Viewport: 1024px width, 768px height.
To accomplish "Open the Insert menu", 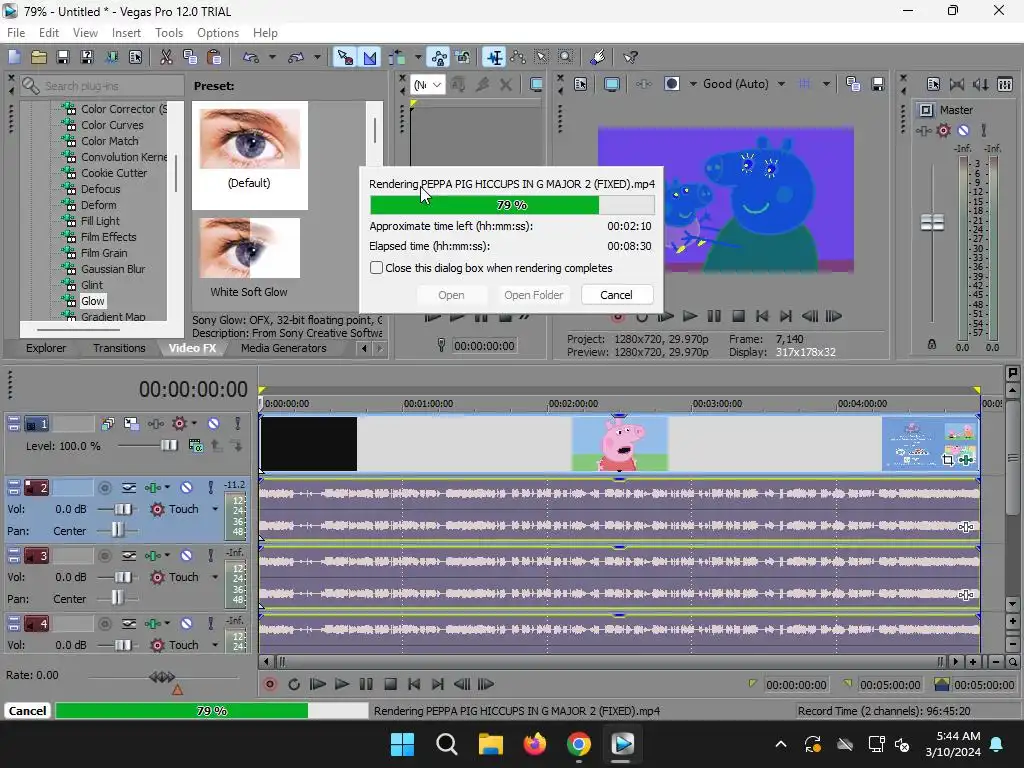I will click(x=126, y=33).
